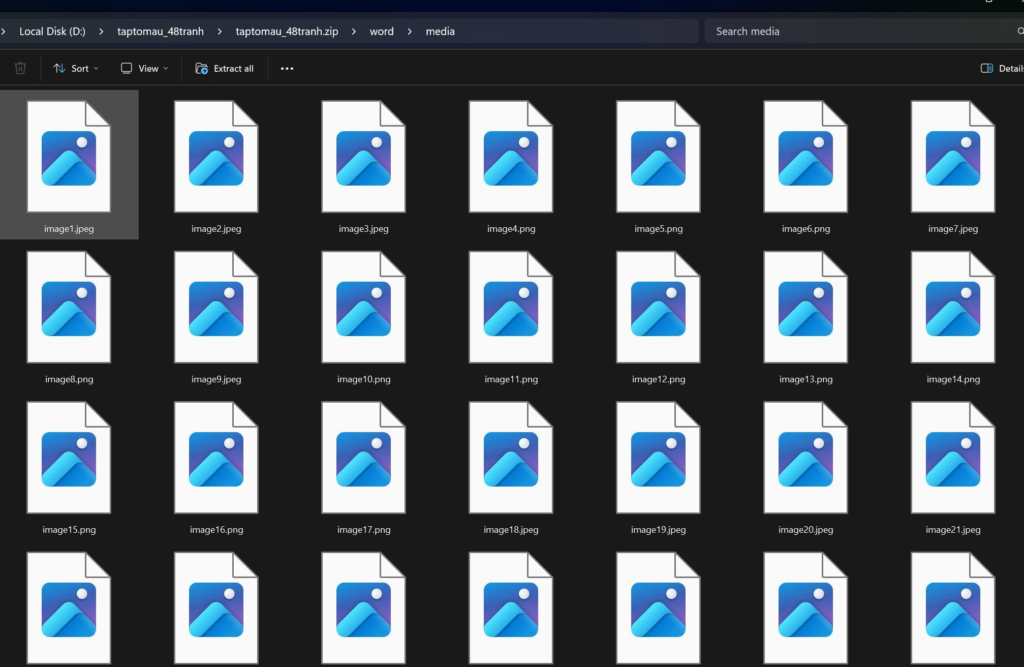Go to taptomau_48tranh.zip in breadcrumb
Viewport: 1024px width, 667px height.
coord(287,31)
